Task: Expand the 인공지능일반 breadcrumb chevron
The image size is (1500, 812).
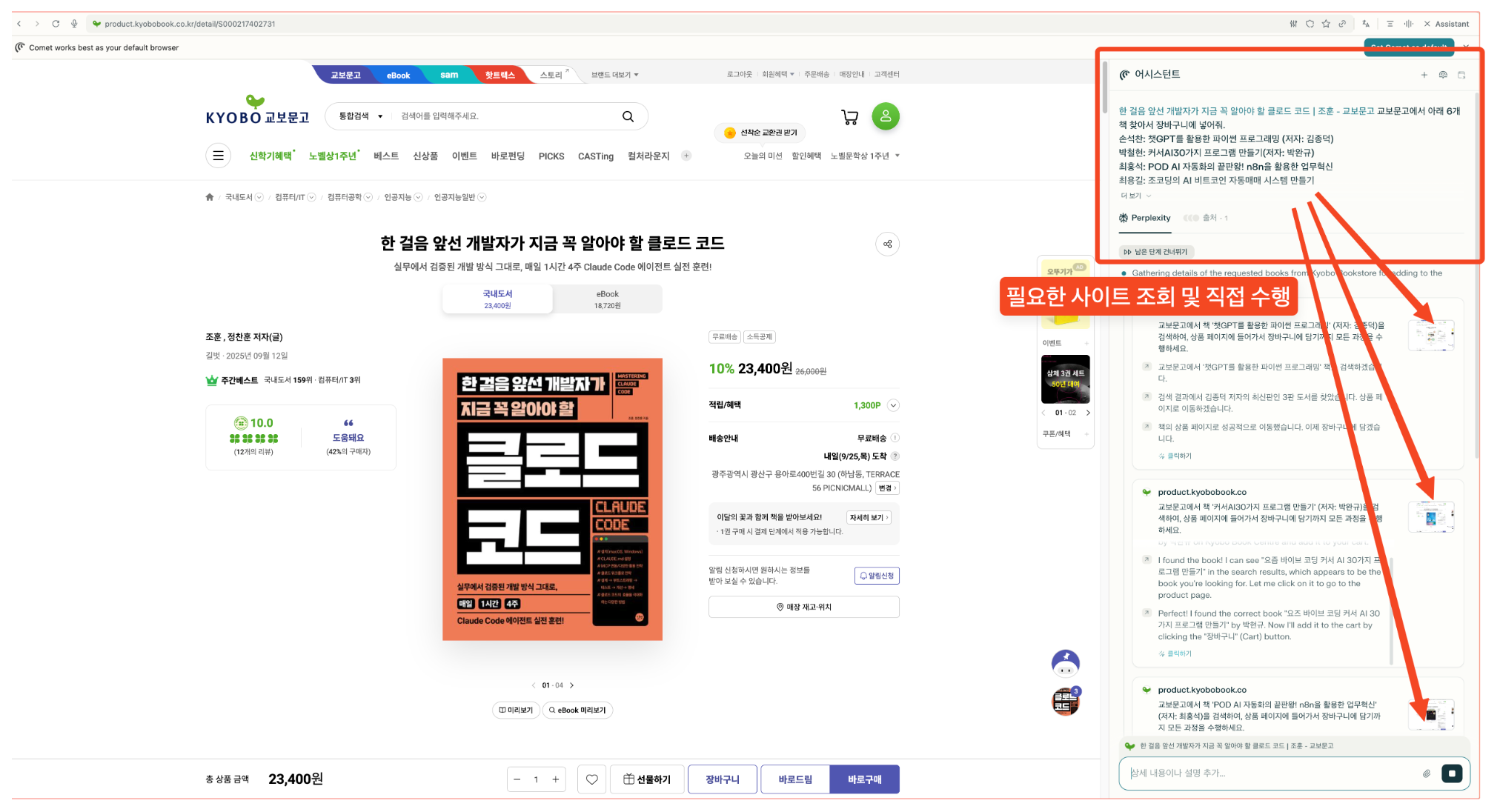Action: tap(482, 197)
